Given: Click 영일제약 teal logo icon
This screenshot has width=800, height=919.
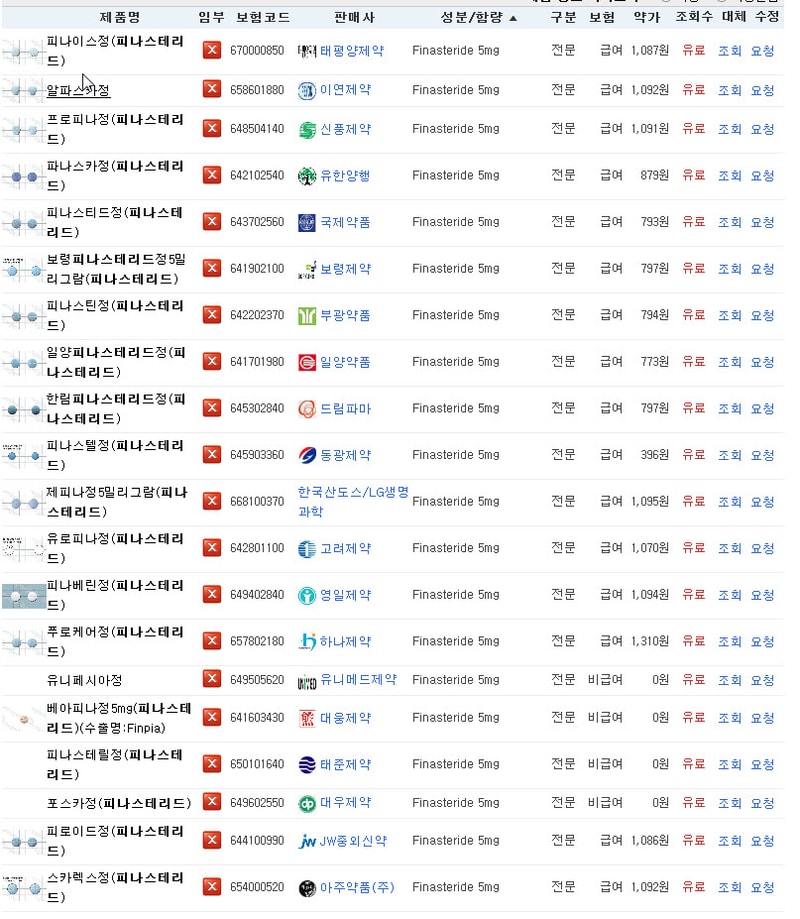Looking at the screenshot, I should click(x=307, y=595).
